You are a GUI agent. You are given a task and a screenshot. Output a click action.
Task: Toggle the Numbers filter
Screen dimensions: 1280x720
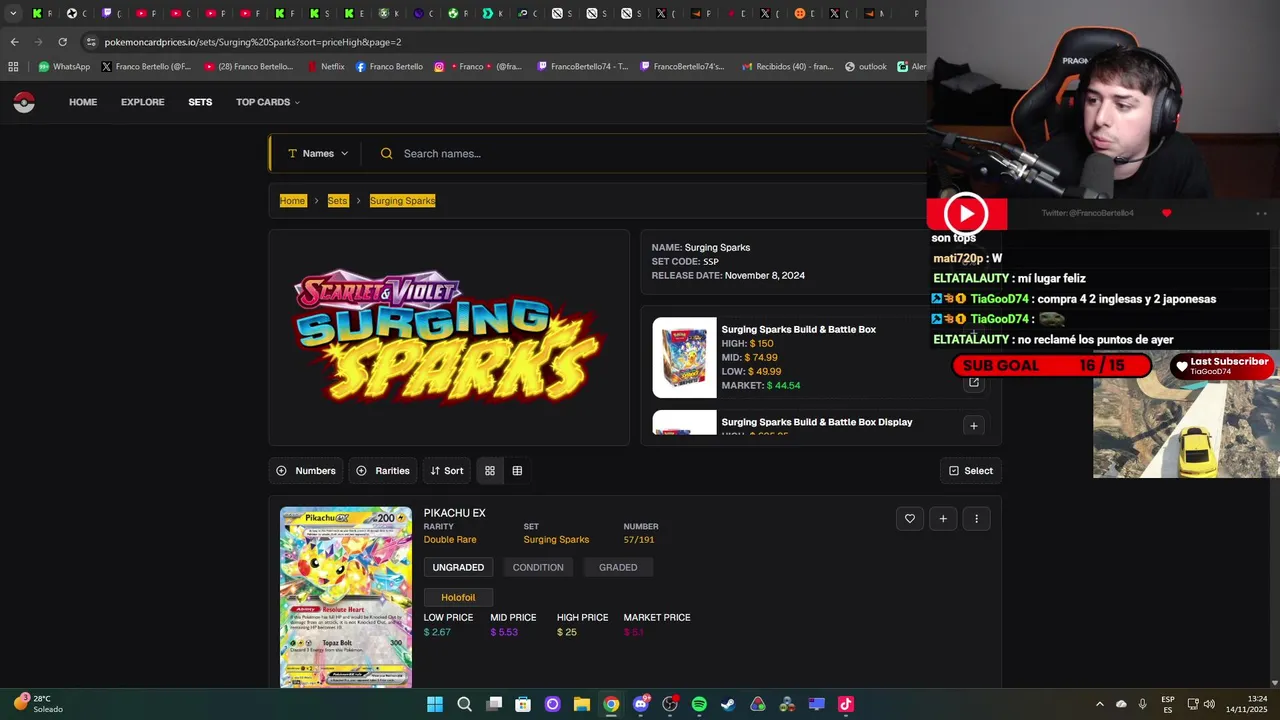click(306, 471)
